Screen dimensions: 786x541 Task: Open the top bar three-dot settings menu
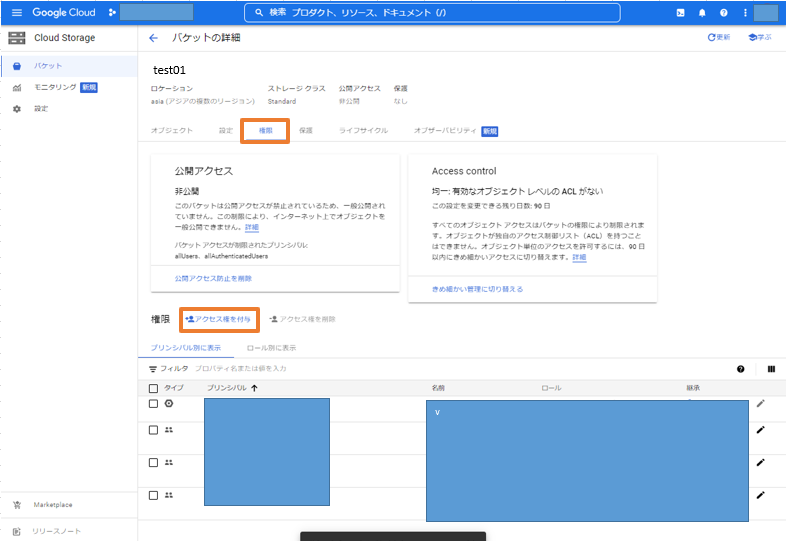point(745,13)
